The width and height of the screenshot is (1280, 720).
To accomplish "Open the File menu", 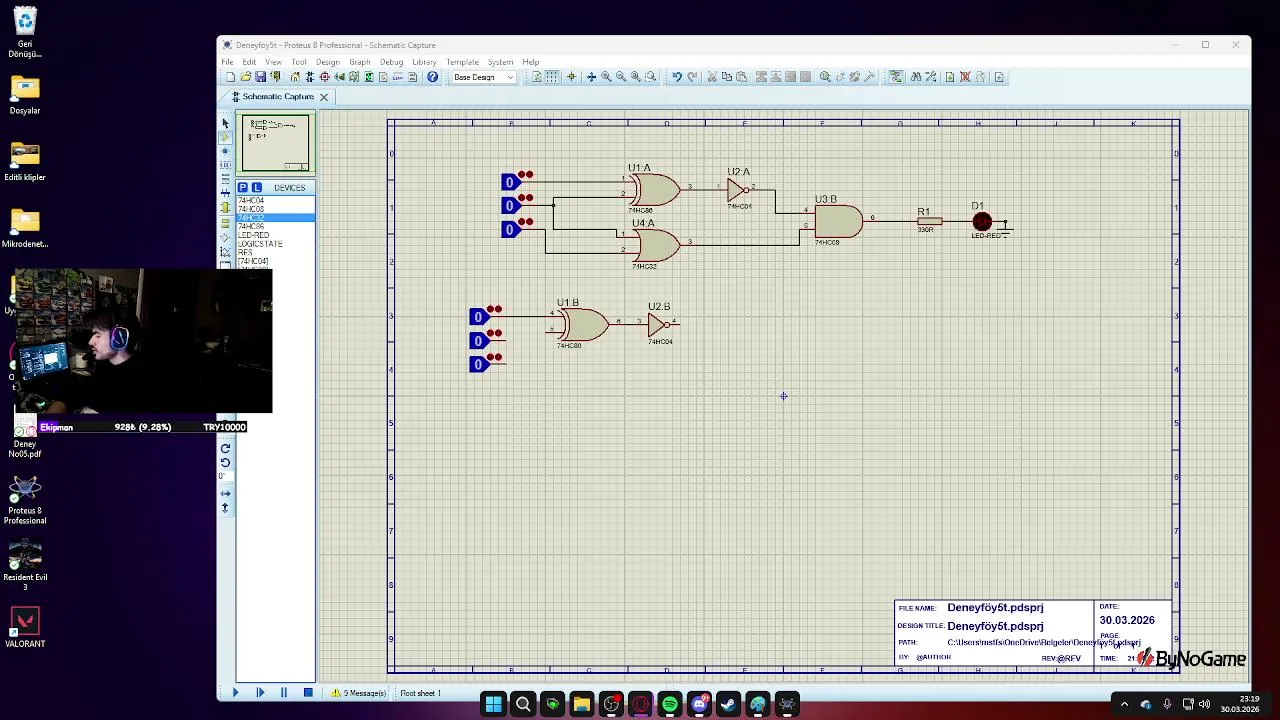I will click(227, 62).
